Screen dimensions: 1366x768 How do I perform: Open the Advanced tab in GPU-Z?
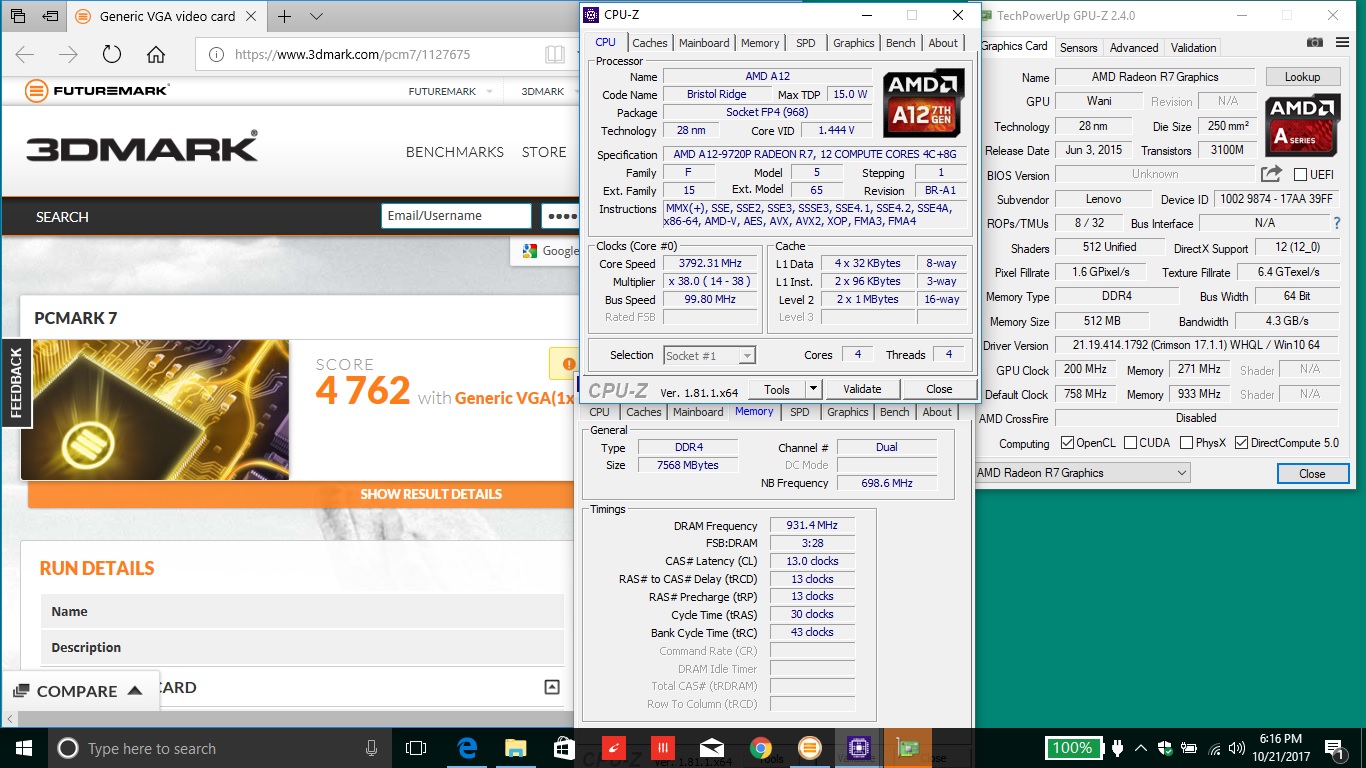(x=1134, y=47)
